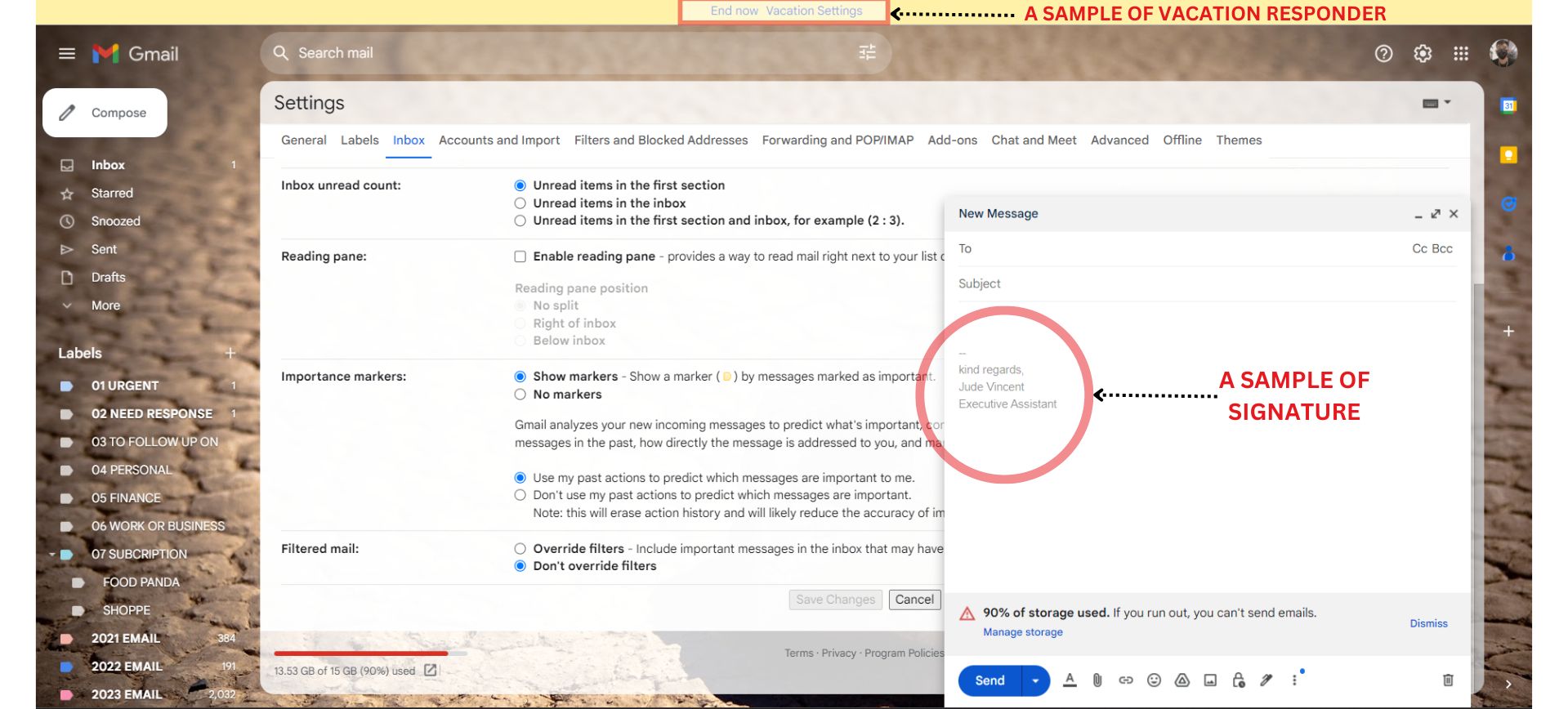The image size is (1568, 709).
Task: Select first section and inbox unread option
Action: tap(520, 221)
